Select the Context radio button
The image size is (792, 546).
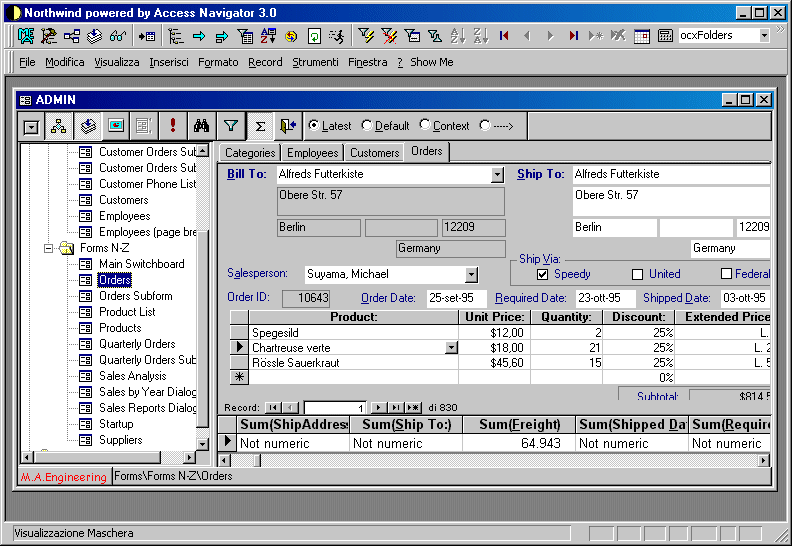(425, 126)
